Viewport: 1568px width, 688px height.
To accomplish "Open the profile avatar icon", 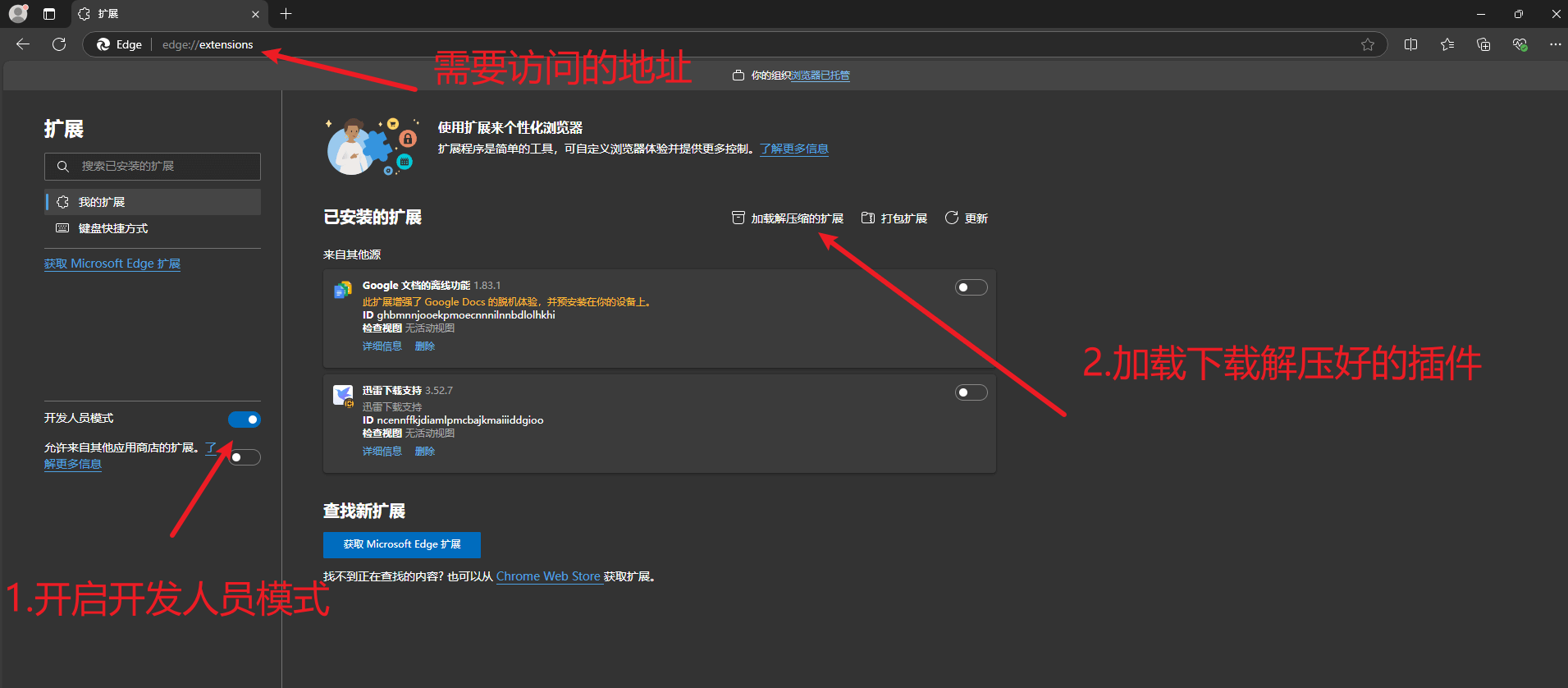I will tap(18, 14).
